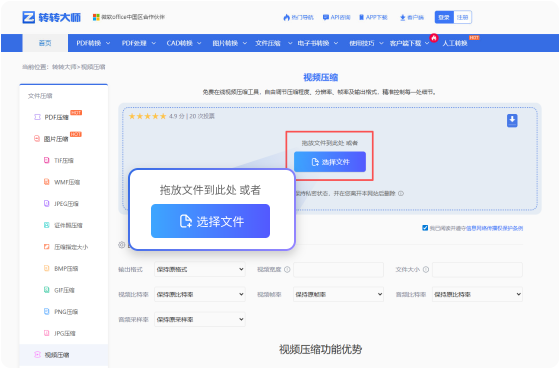Select the BMP压缩 sidebar icon
This screenshot has height=369, width=560.
pyautogui.click(x=46, y=268)
